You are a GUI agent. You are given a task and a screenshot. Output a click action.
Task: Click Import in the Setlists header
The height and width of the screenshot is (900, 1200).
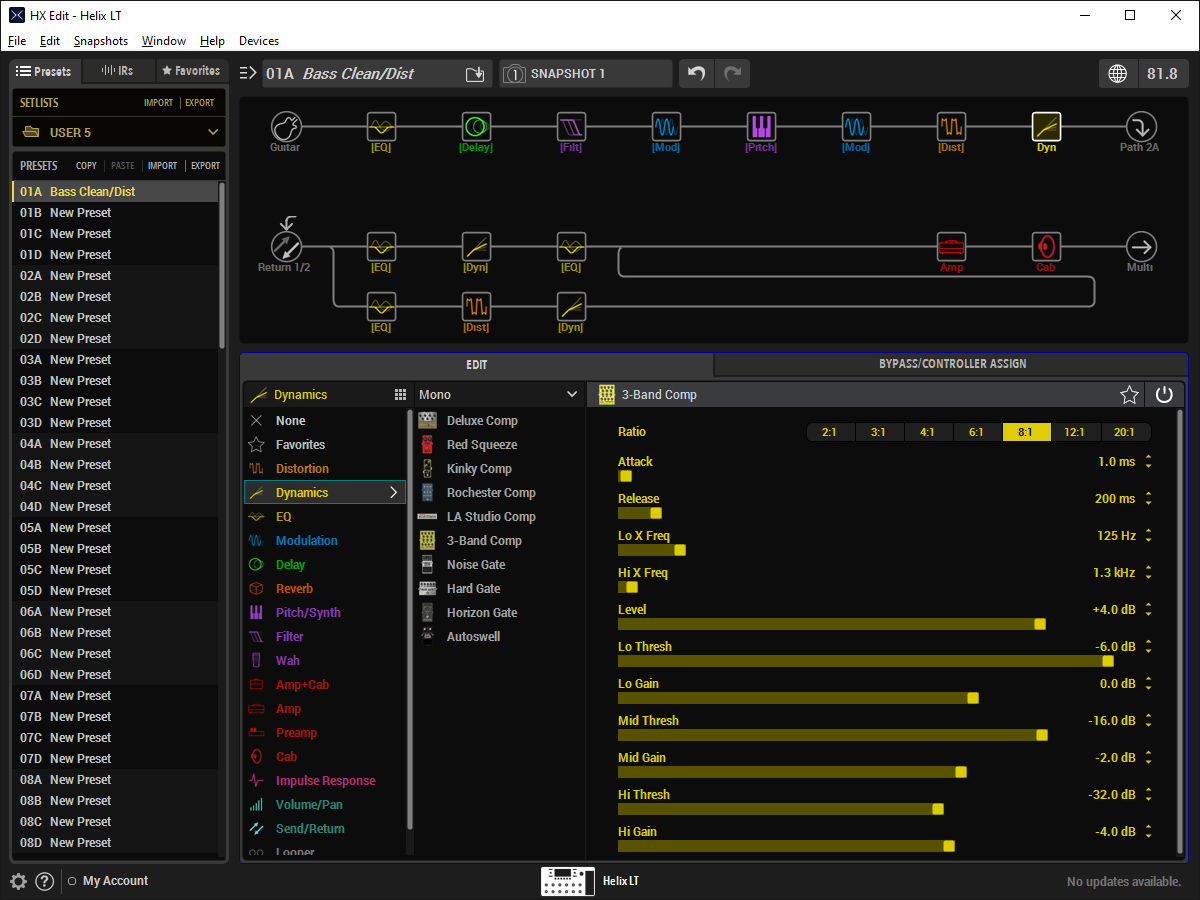point(158,103)
